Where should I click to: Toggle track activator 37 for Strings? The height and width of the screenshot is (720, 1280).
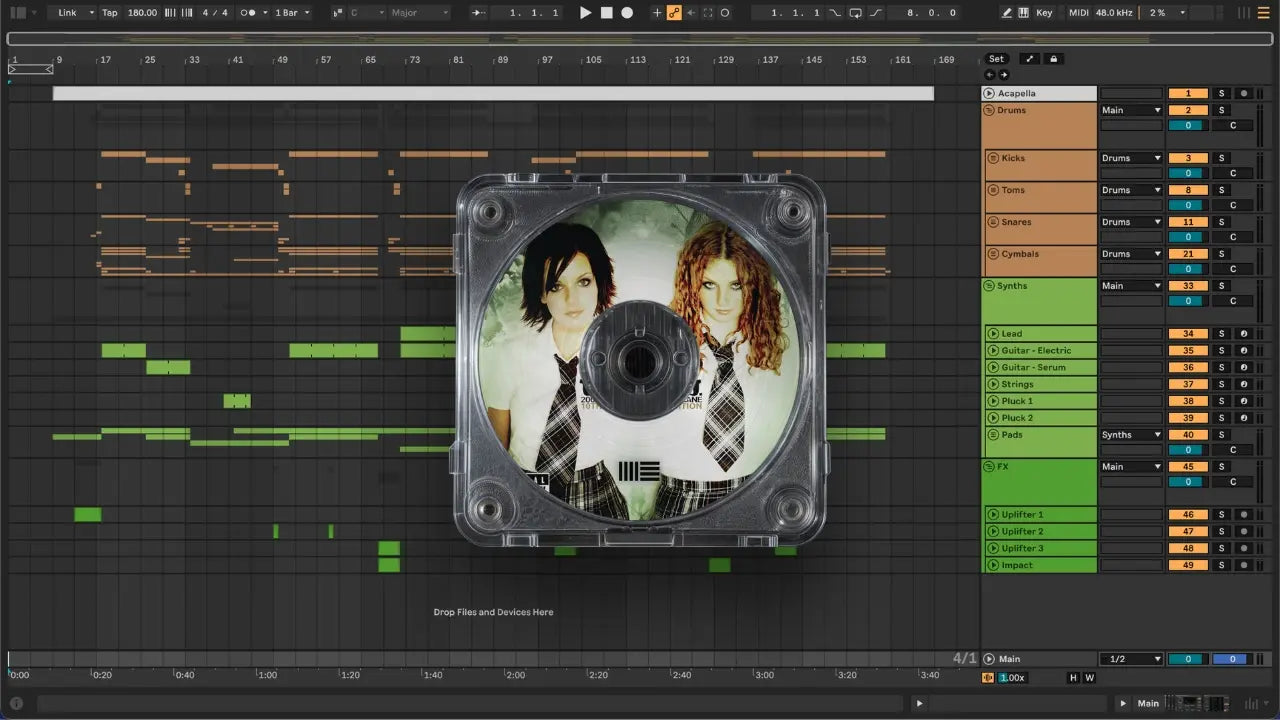(x=1188, y=384)
